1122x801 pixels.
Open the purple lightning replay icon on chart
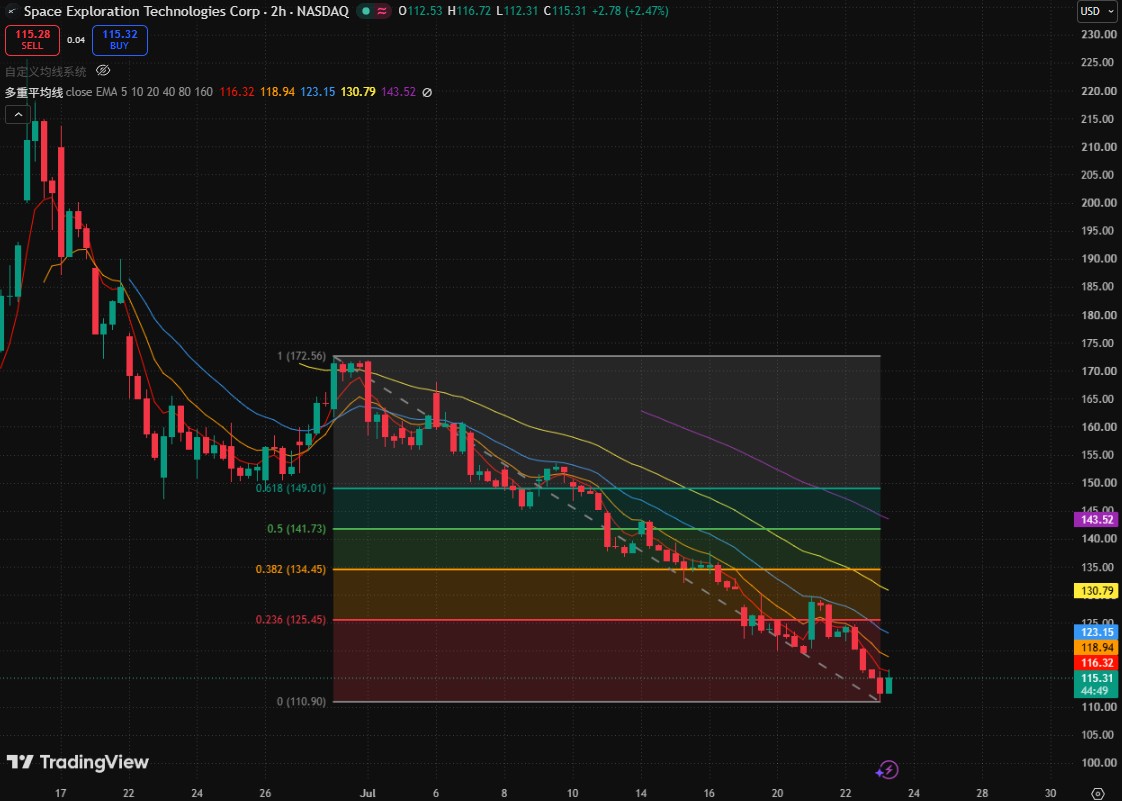[x=887, y=770]
